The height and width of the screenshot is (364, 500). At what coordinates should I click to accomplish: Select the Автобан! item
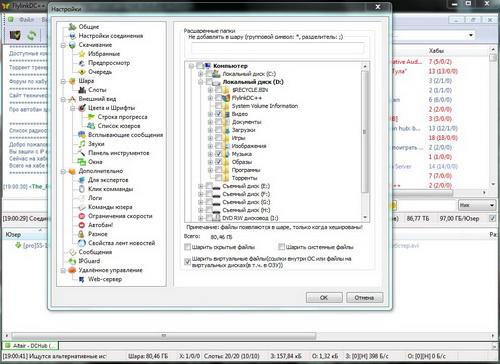(x=100, y=225)
